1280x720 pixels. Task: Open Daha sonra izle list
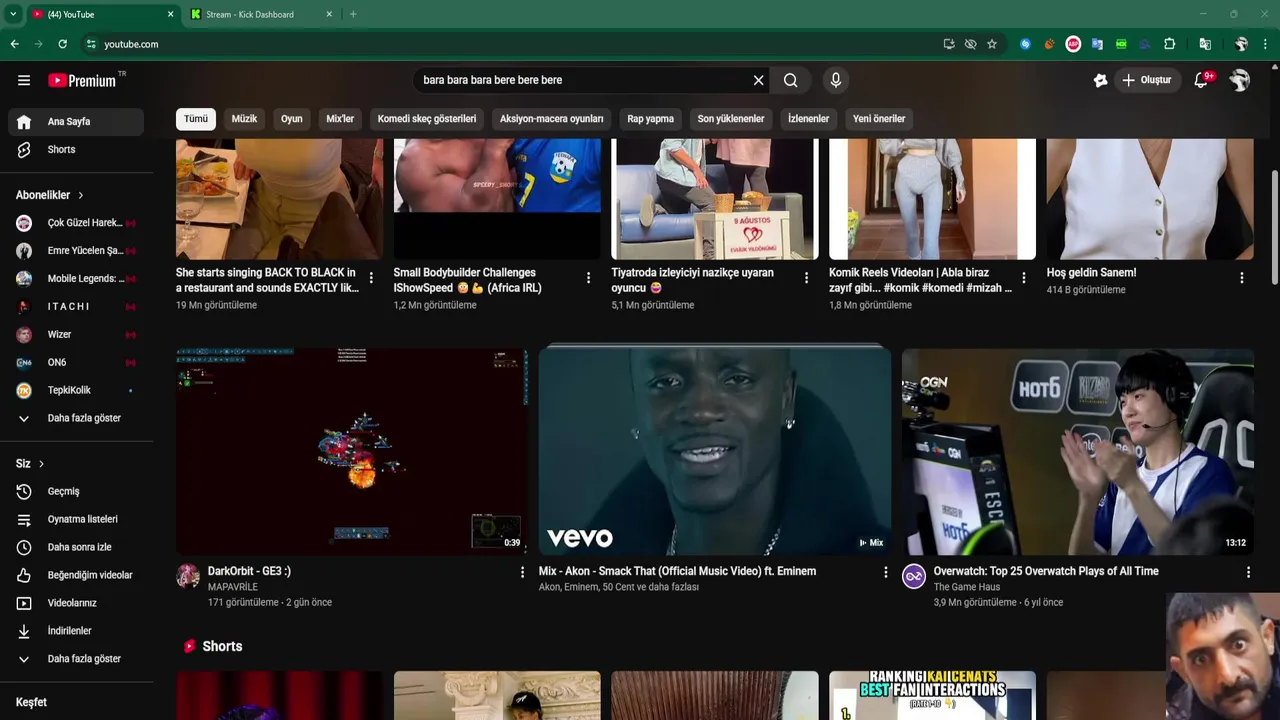[76, 548]
